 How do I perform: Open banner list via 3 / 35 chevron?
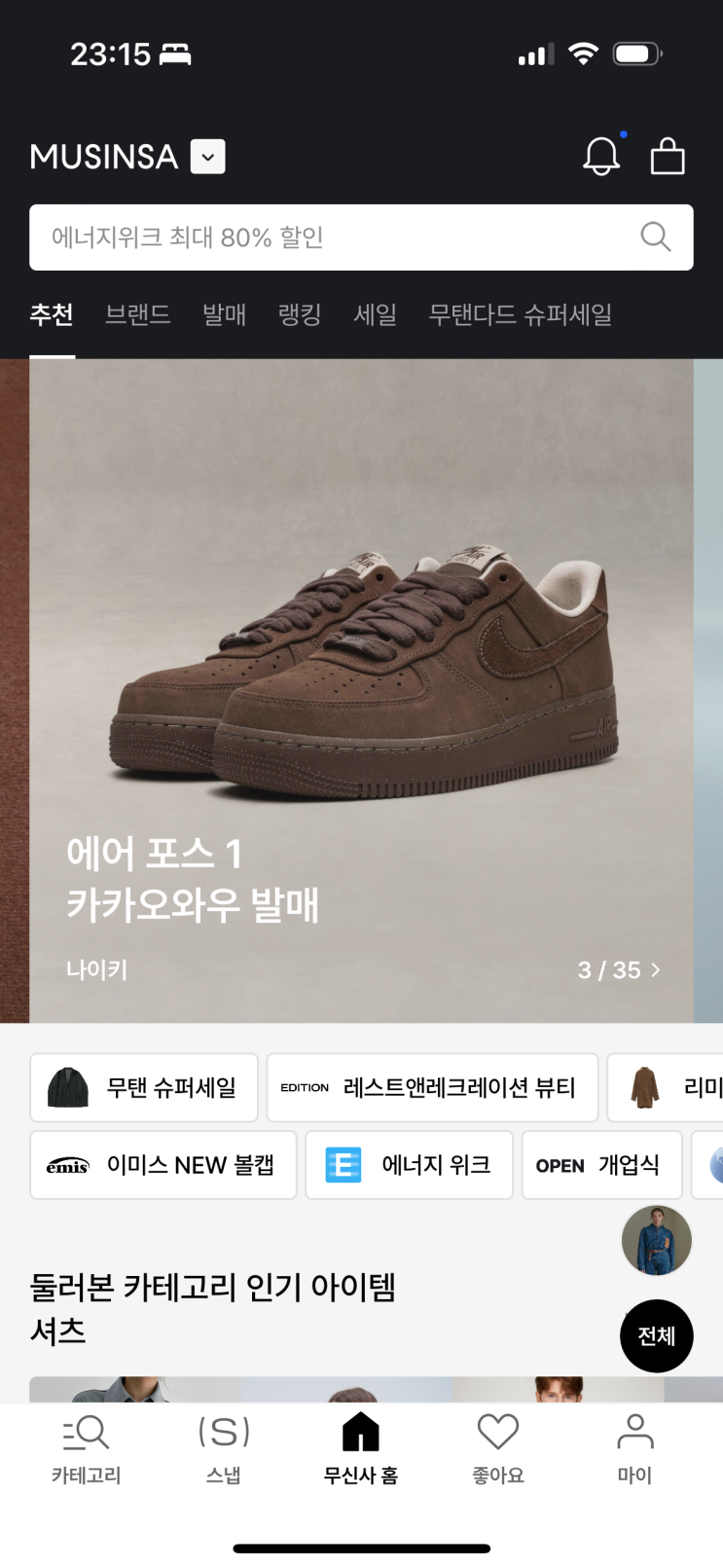[x=619, y=969]
